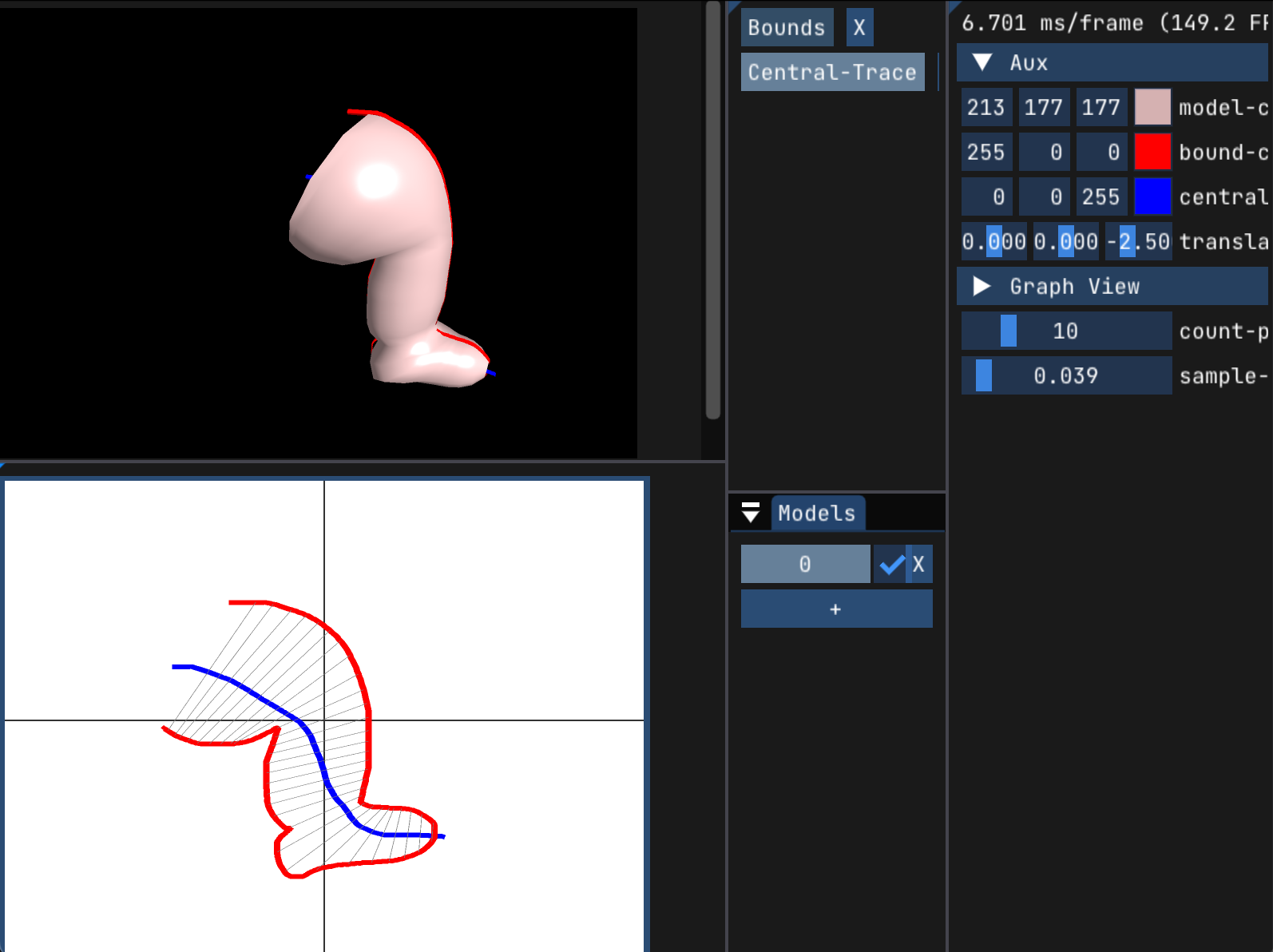Image resolution: width=1273 pixels, height=952 pixels.
Task: Select the Models panel tab
Action: tap(817, 513)
